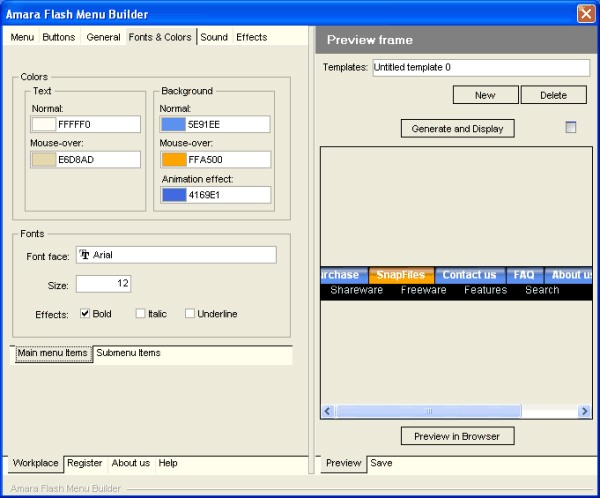The image size is (600, 498).
Task: Uncheck the Bold checkbox
Action: (85, 313)
